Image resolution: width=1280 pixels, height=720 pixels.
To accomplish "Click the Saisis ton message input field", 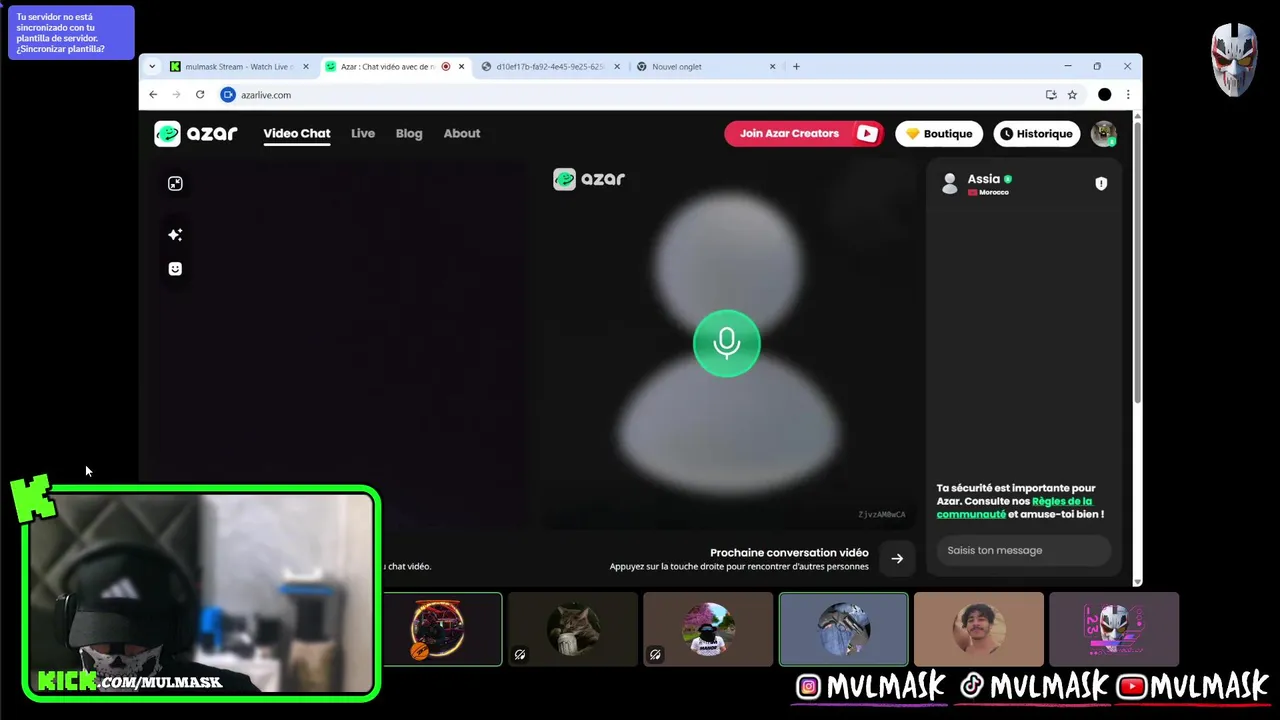I will point(1023,550).
